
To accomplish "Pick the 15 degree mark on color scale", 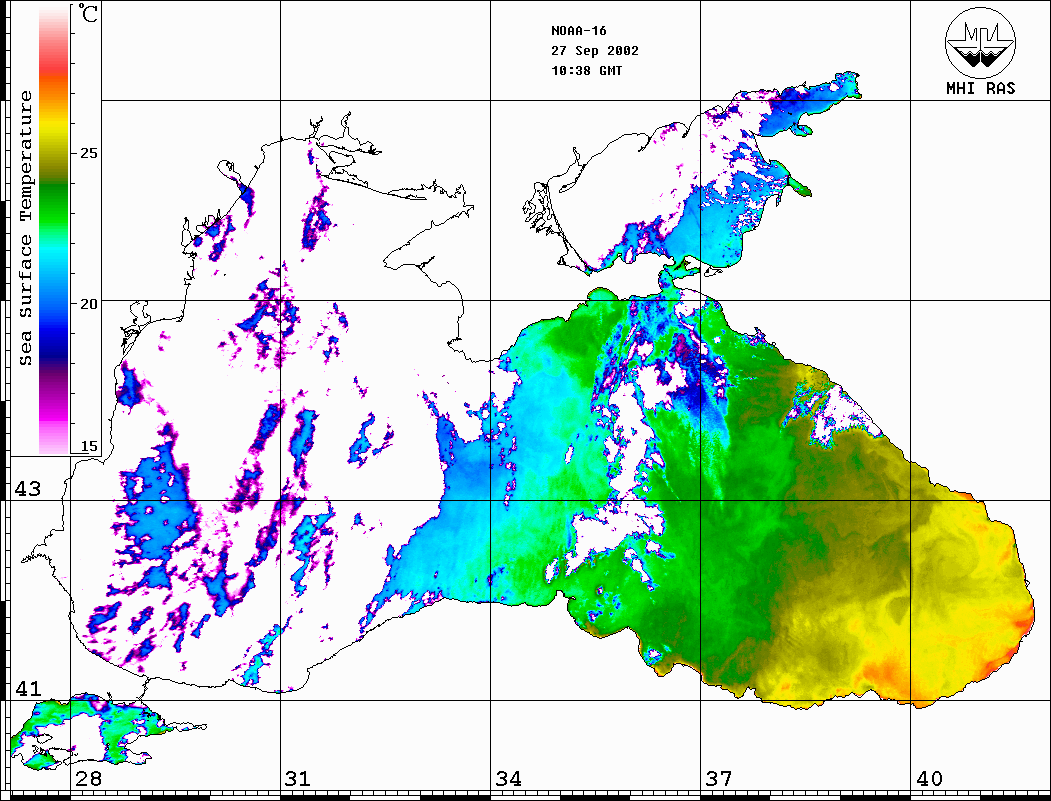I will [x=88, y=446].
